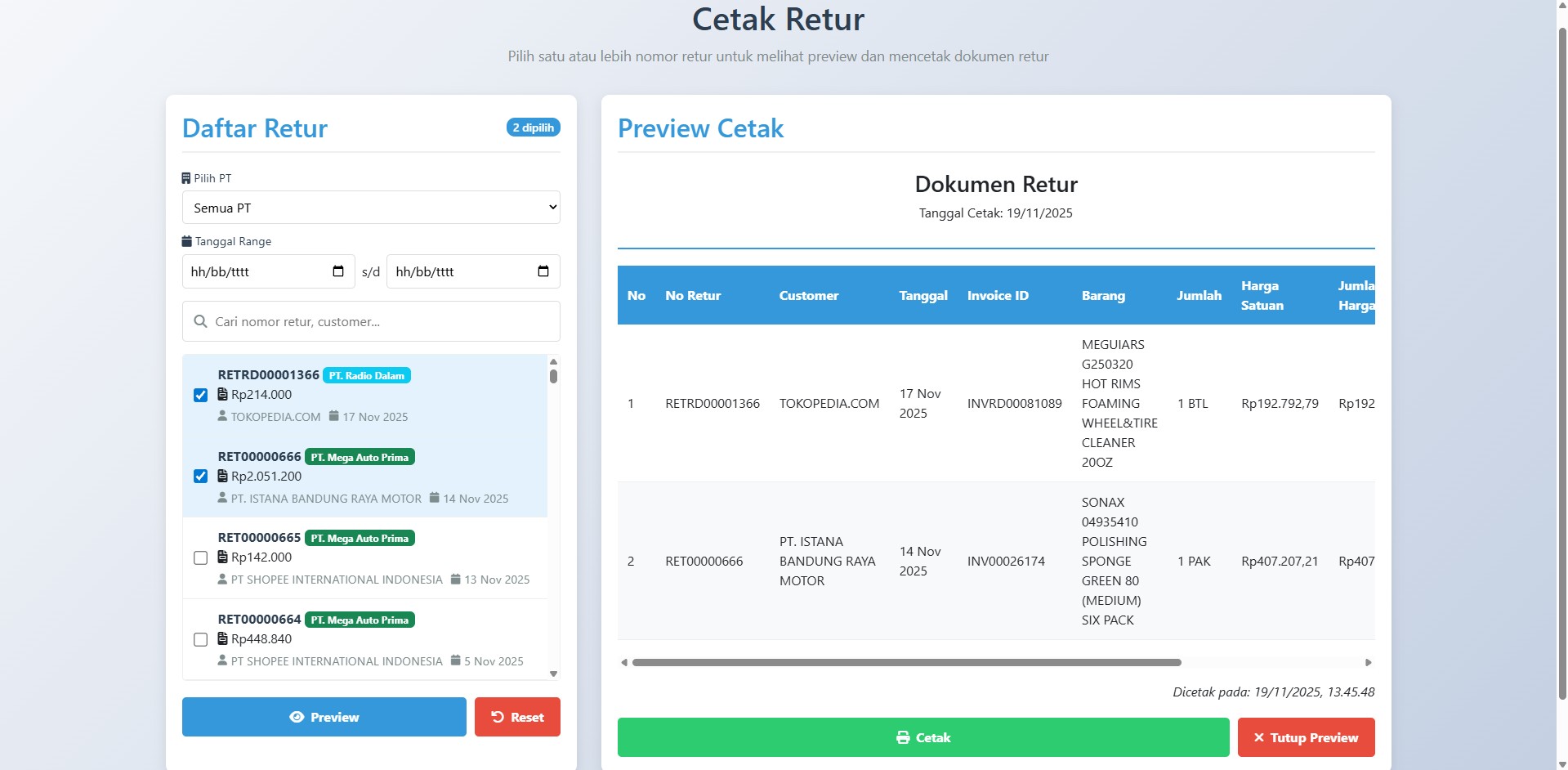Click the eye icon inside the Preview button
The width and height of the screenshot is (1568, 770).
296,717
